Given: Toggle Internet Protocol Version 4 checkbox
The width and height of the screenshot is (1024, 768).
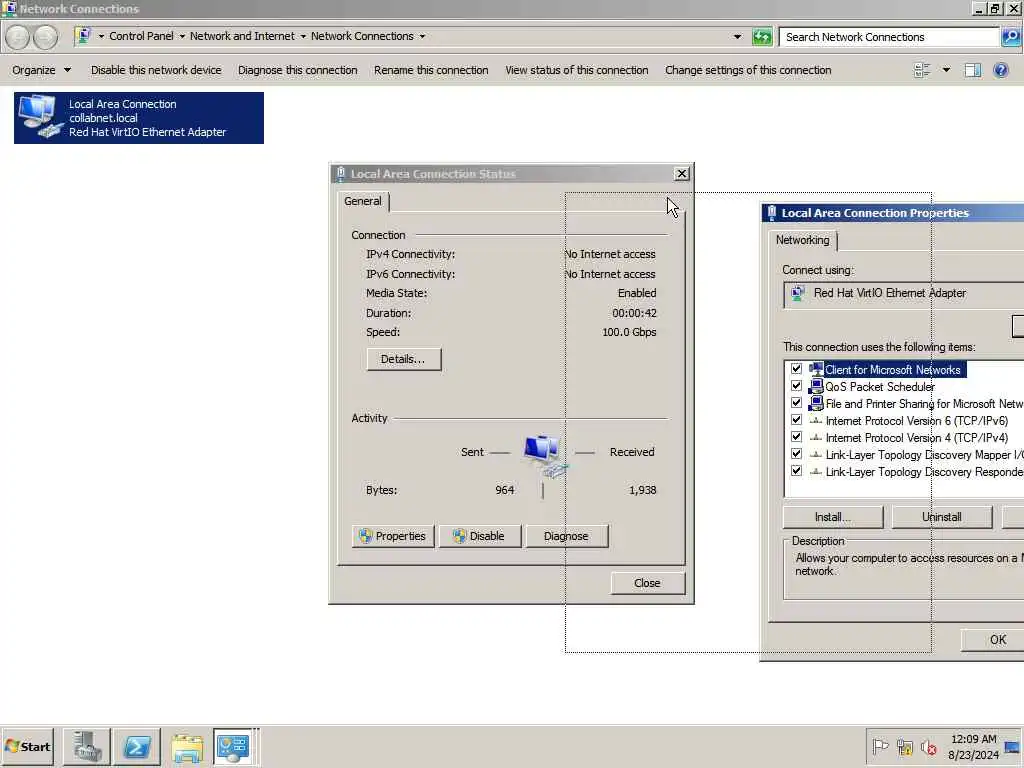Looking at the screenshot, I should point(796,437).
